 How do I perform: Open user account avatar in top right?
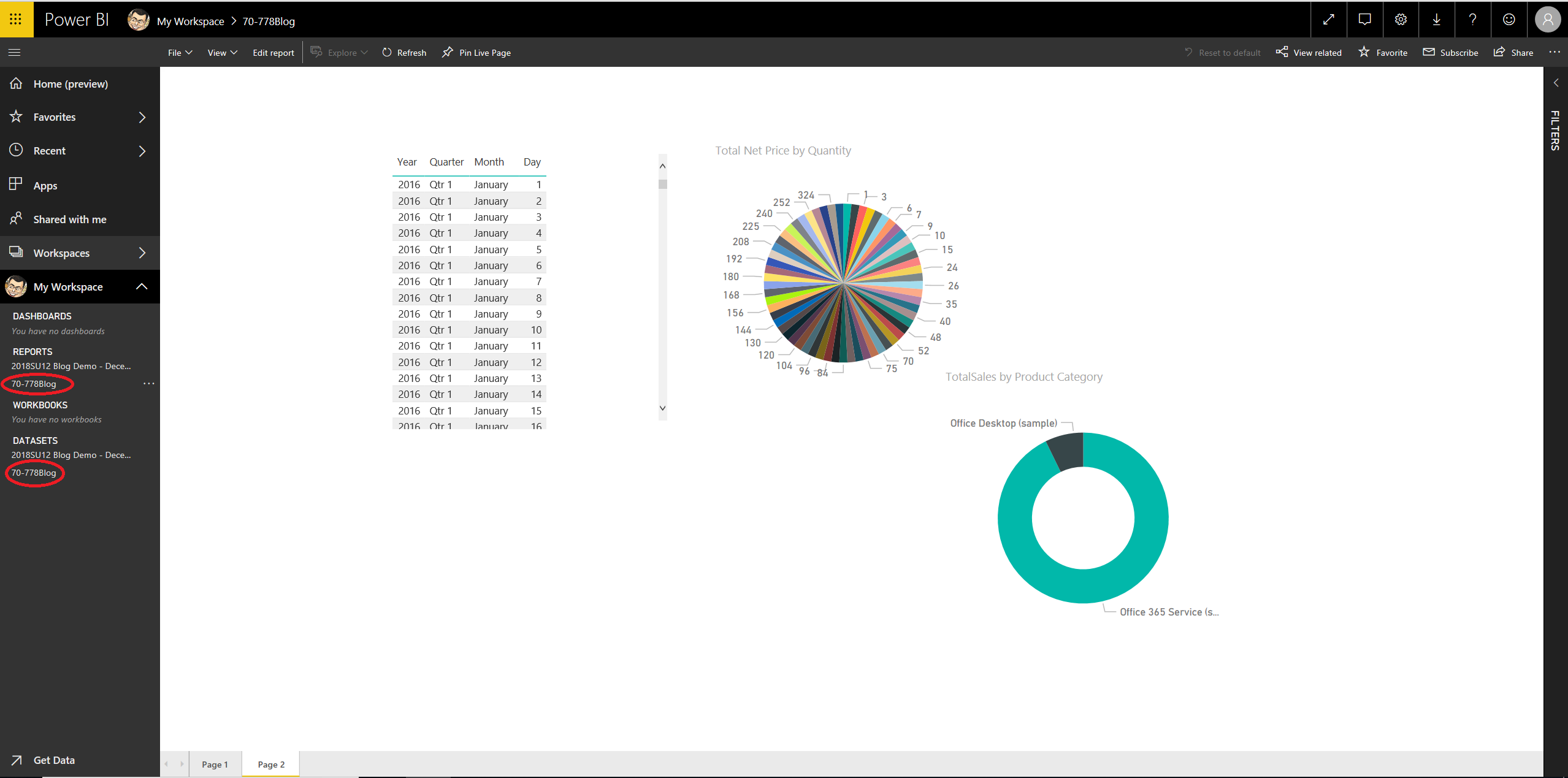point(1548,20)
